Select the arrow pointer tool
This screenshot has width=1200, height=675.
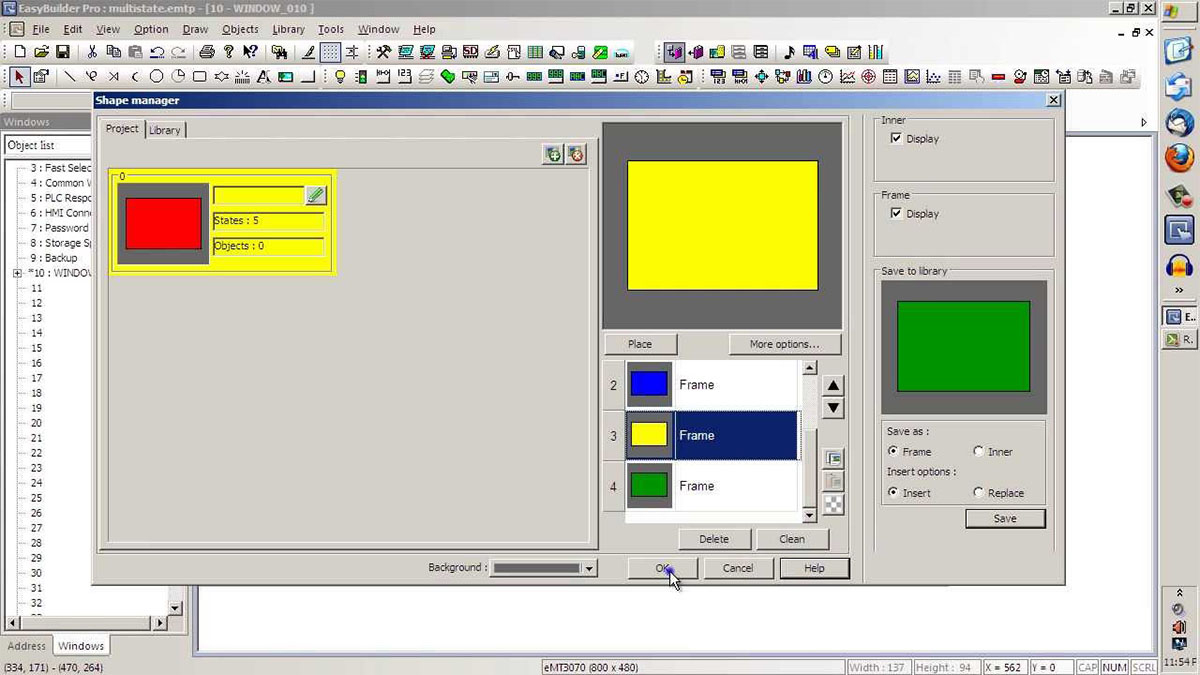click(20, 76)
